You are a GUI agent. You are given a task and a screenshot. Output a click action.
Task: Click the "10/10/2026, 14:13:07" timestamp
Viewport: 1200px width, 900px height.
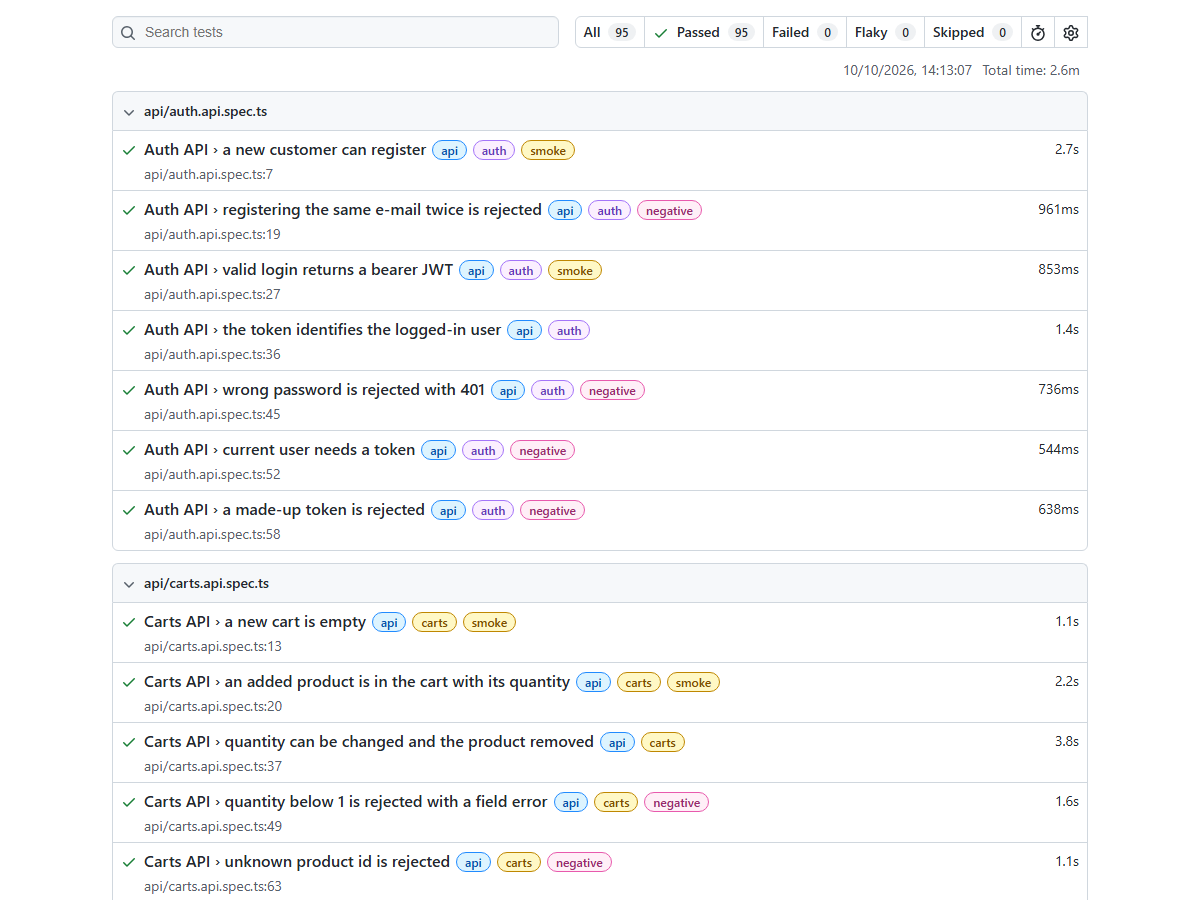click(907, 70)
